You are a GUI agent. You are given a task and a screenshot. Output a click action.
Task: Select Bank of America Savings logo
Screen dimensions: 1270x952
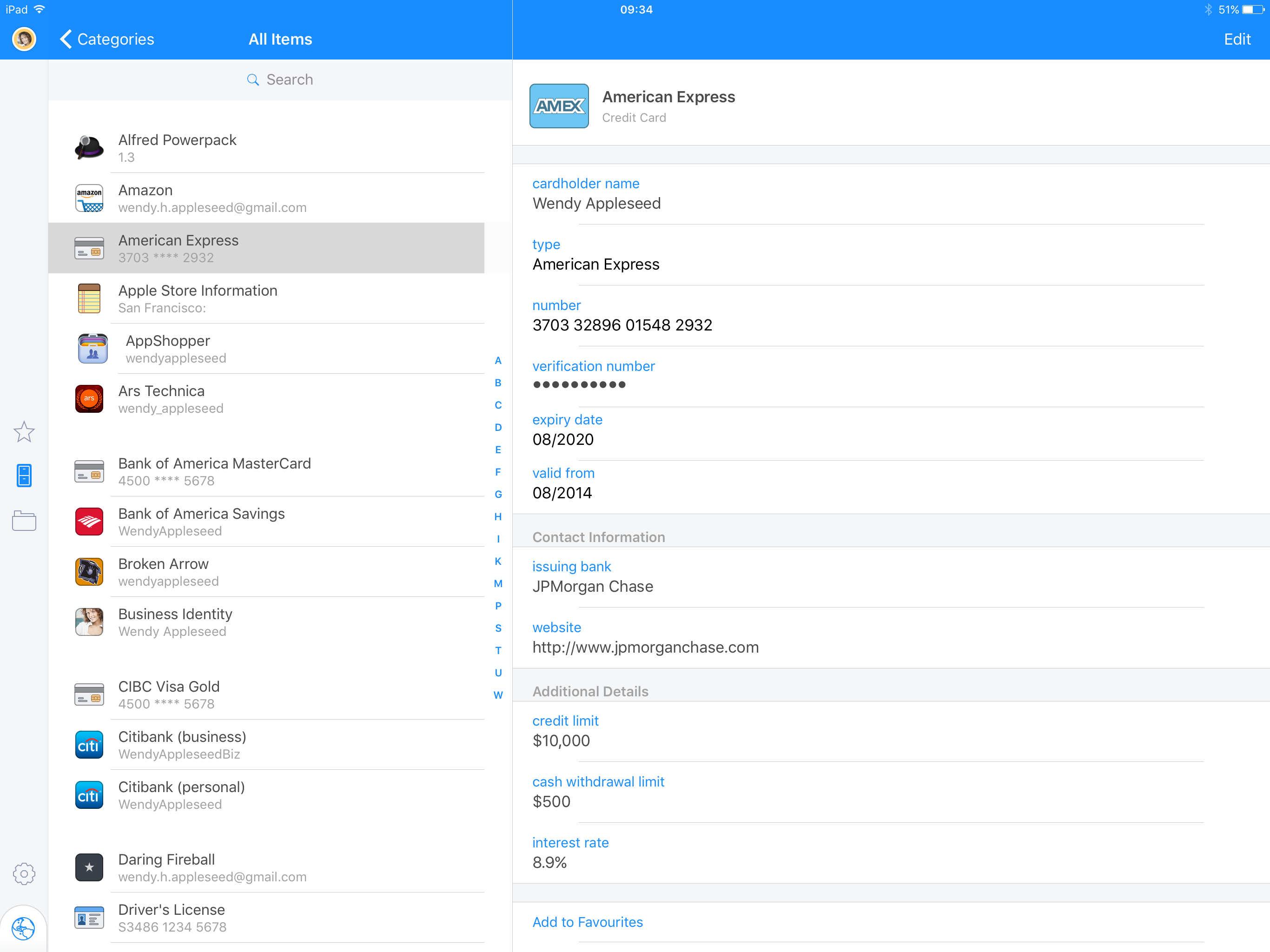(x=90, y=522)
